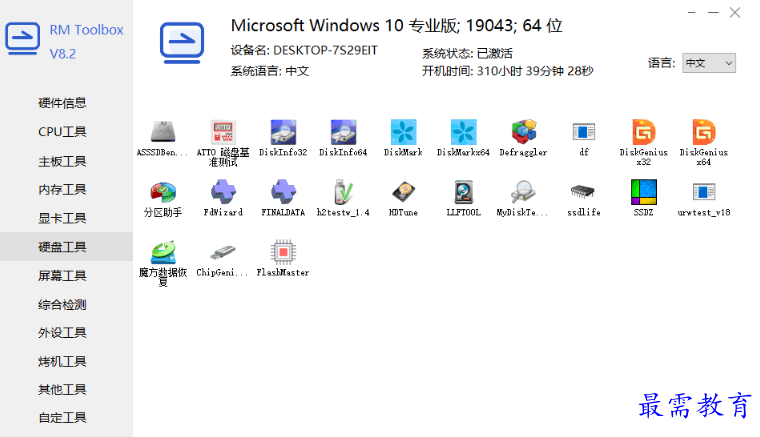Viewport: 760px width, 437px height.
Task: Open the SSDZ icon
Action: [x=644, y=192]
